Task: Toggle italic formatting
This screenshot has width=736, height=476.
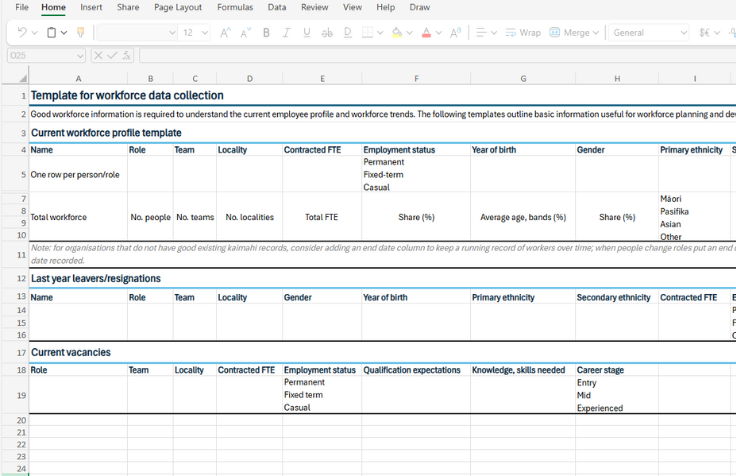Action: pos(286,33)
